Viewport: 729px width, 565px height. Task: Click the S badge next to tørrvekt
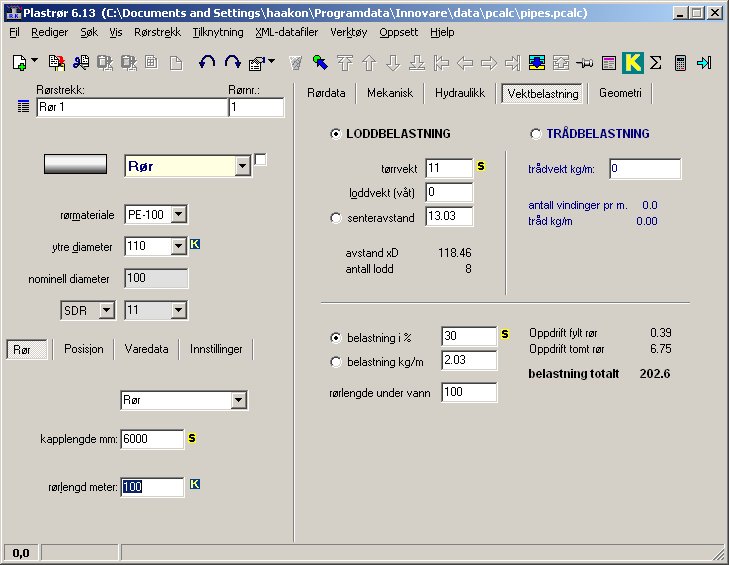click(480, 167)
